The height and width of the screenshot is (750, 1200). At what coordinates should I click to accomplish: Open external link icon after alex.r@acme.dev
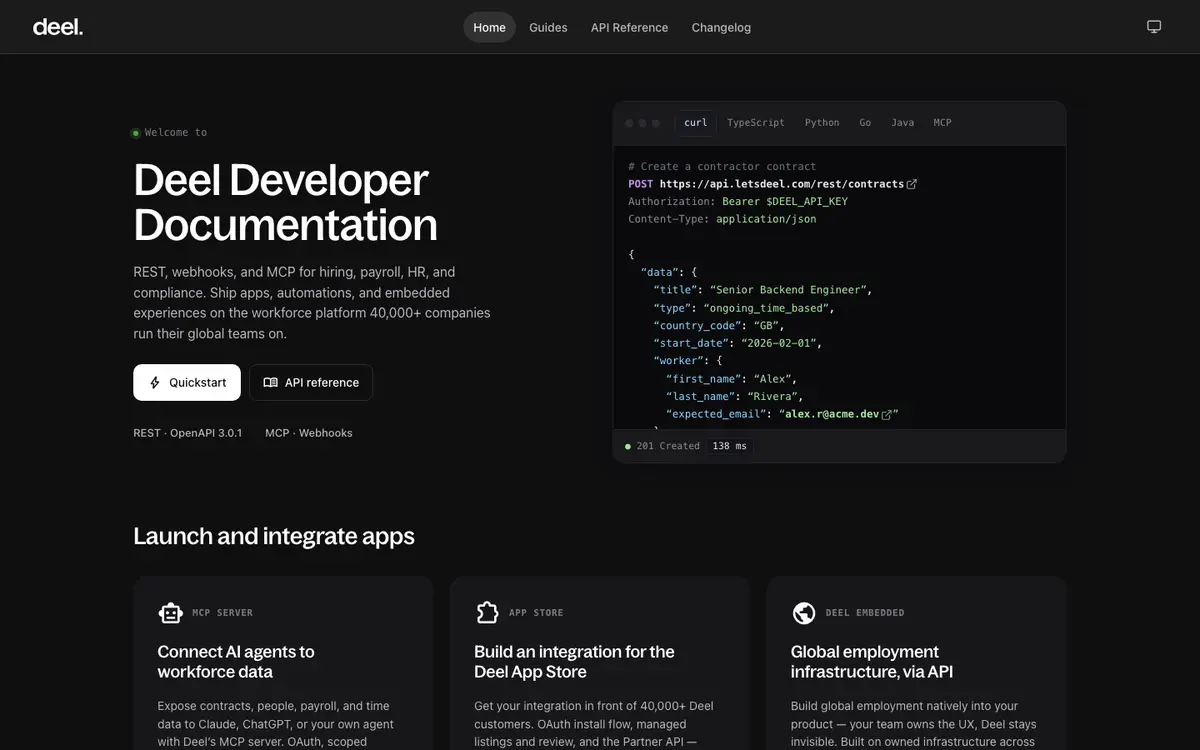point(886,414)
